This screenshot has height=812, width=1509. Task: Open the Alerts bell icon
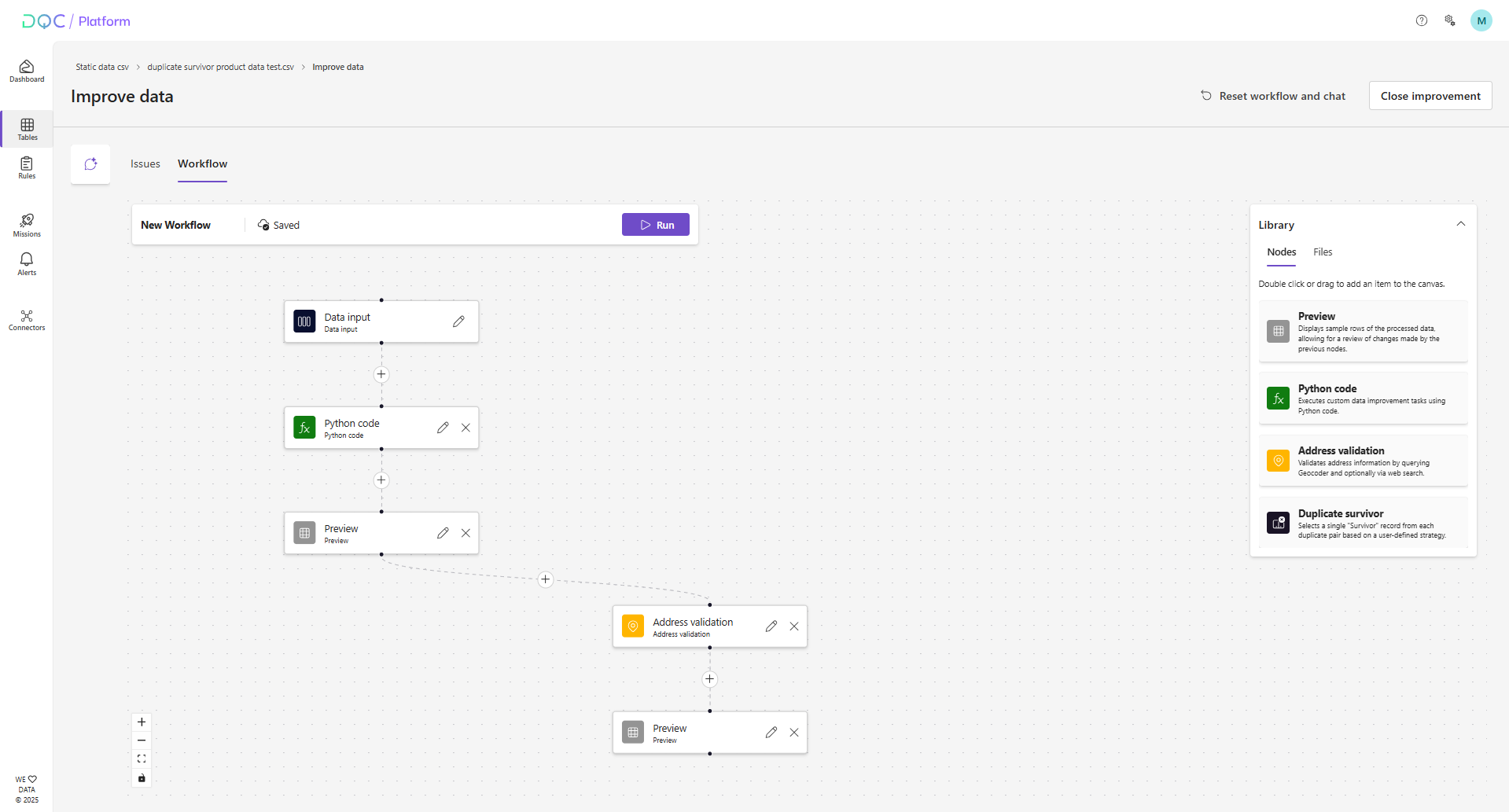tap(27, 264)
